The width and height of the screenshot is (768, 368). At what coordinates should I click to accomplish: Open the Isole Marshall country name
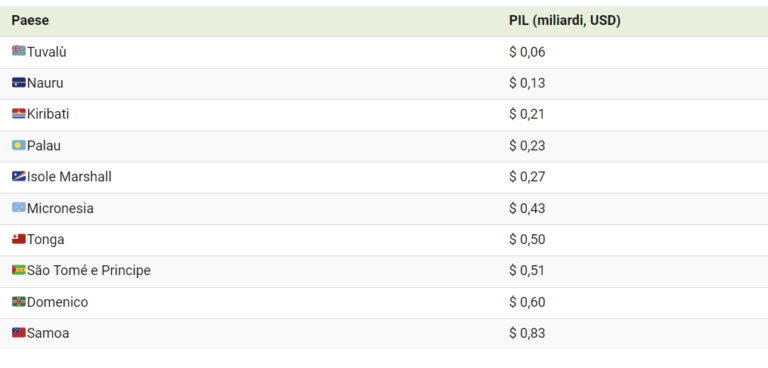pyautogui.click(x=69, y=176)
